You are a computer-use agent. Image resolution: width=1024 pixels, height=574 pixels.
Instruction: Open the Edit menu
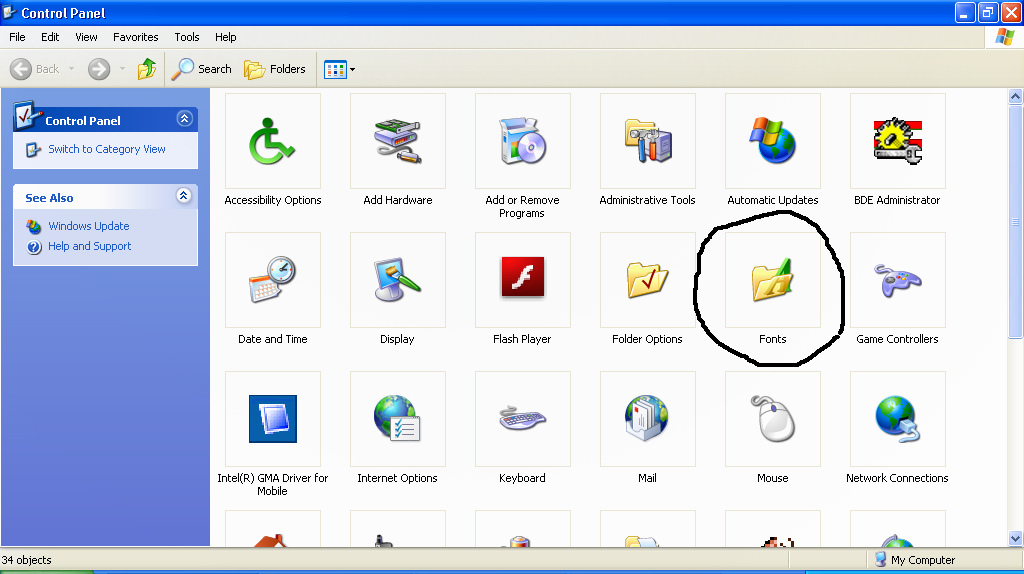pos(50,37)
